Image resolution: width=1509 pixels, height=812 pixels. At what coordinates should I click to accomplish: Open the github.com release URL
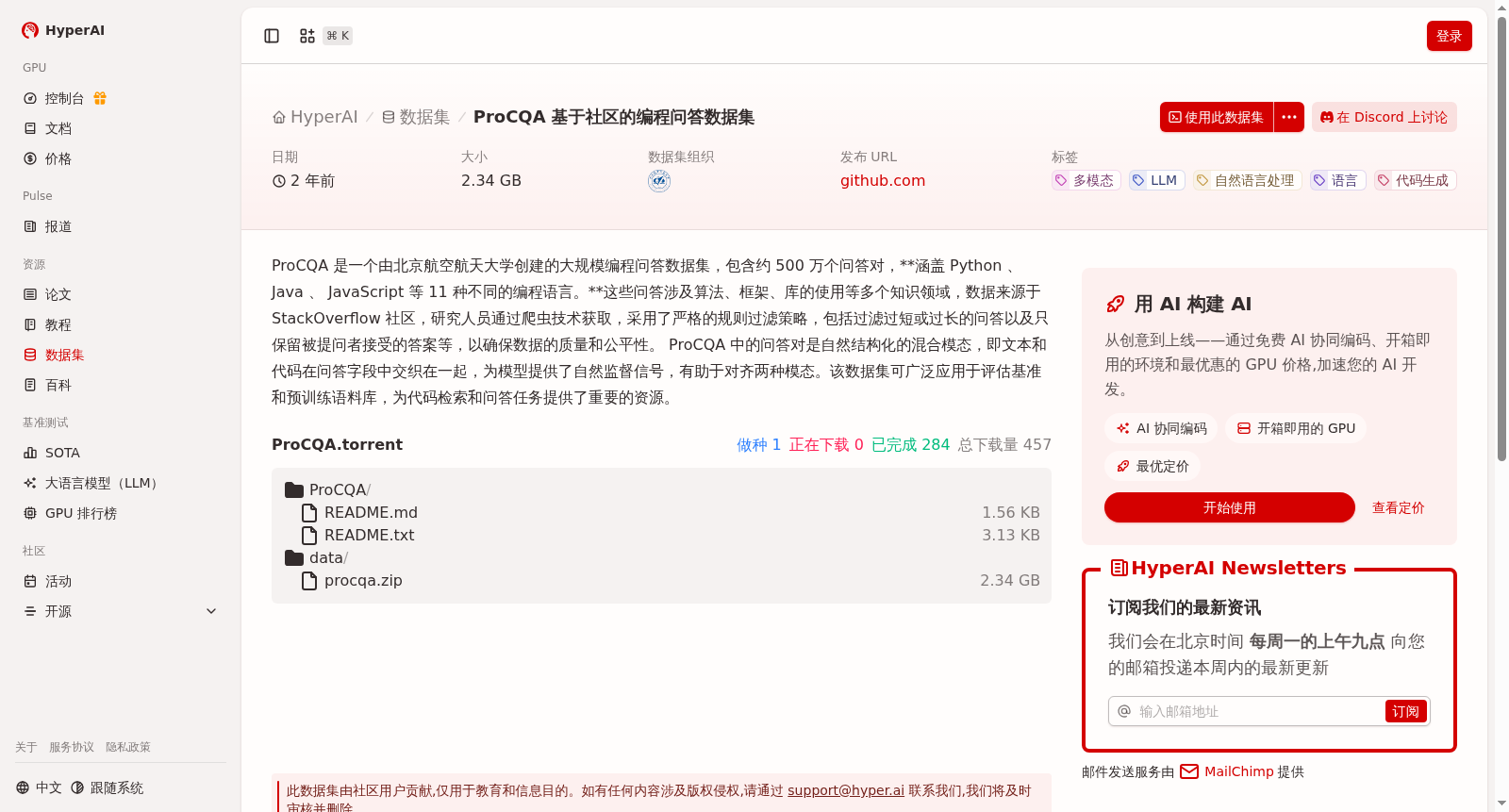[x=883, y=180]
